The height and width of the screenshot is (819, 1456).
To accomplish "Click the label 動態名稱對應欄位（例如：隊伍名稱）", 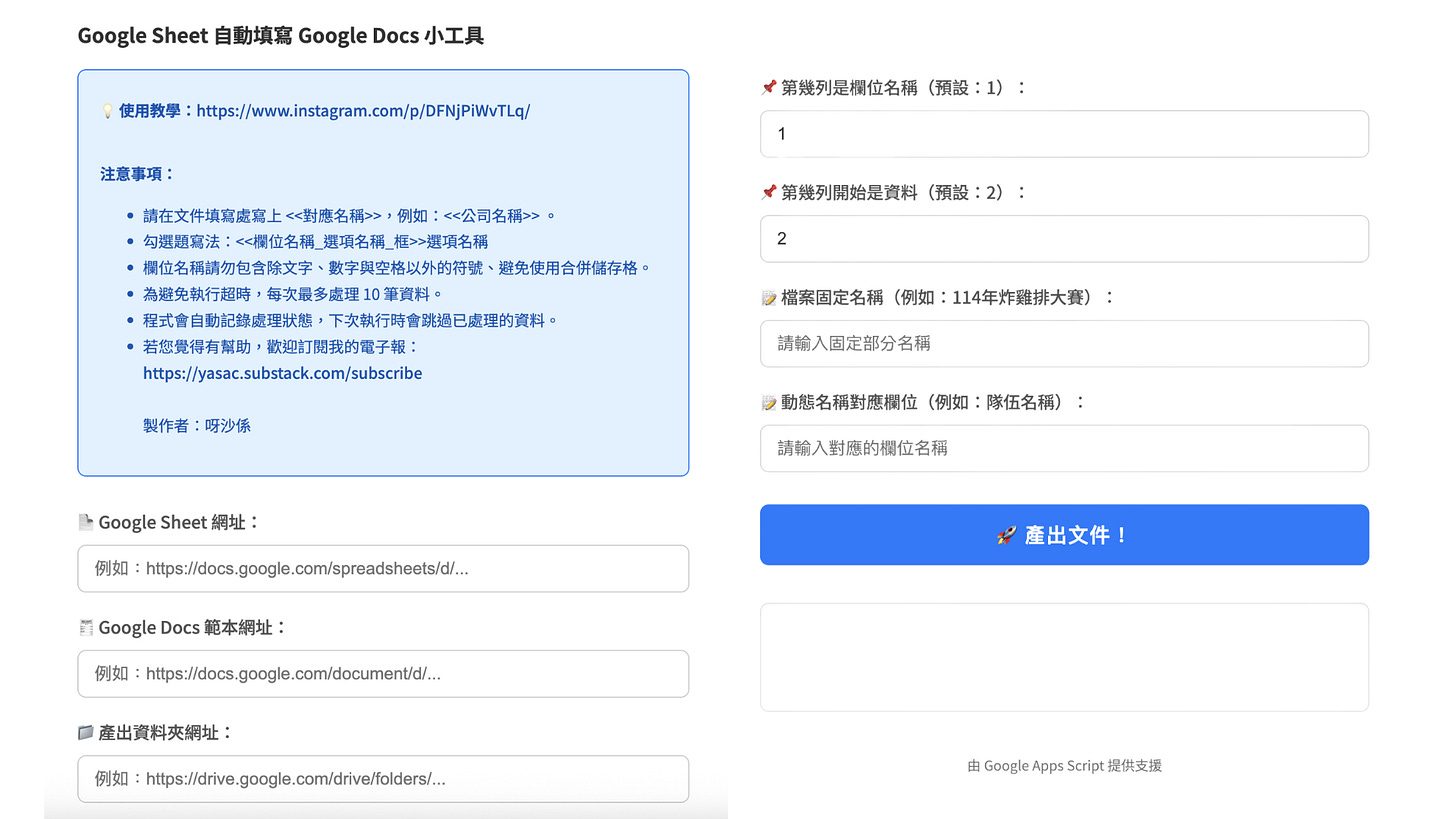I will [934, 403].
